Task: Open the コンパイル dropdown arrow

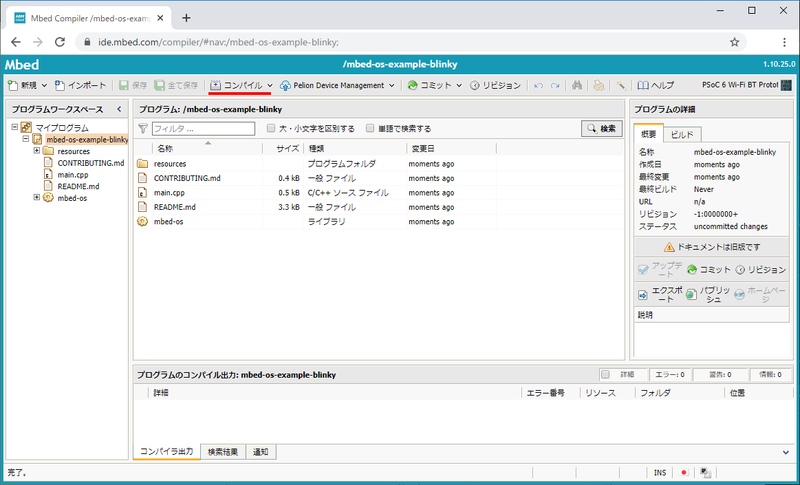Action: pos(270,86)
